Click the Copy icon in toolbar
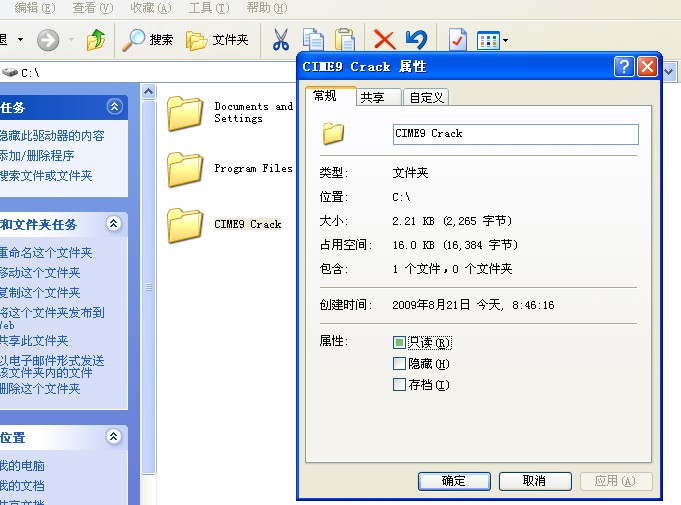This screenshot has width=681, height=505. point(313,40)
